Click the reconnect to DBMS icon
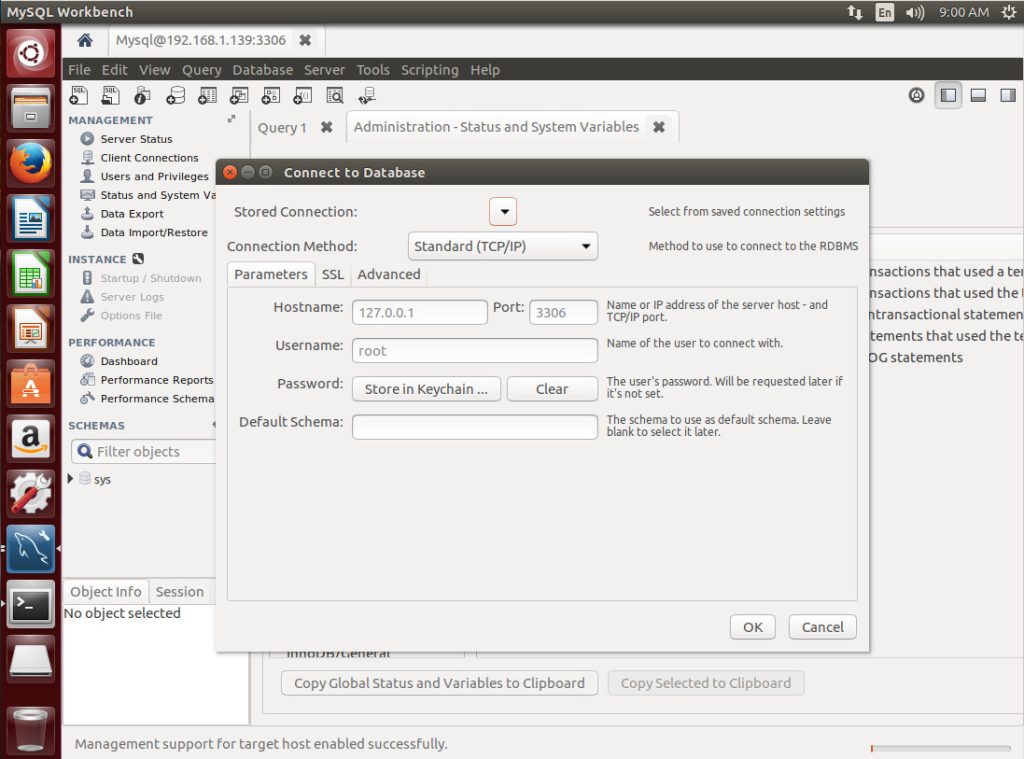The image size is (1024, 759). tap(367, 96)
